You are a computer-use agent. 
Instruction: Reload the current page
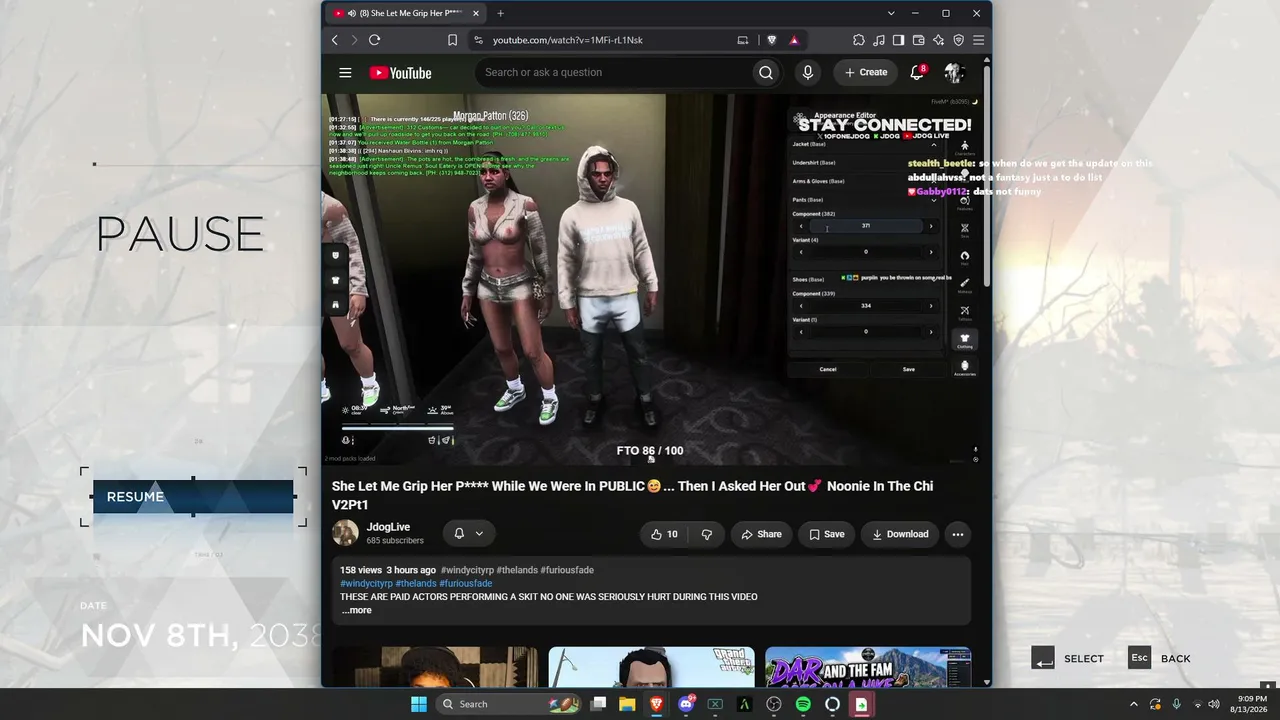pos(374,40)
